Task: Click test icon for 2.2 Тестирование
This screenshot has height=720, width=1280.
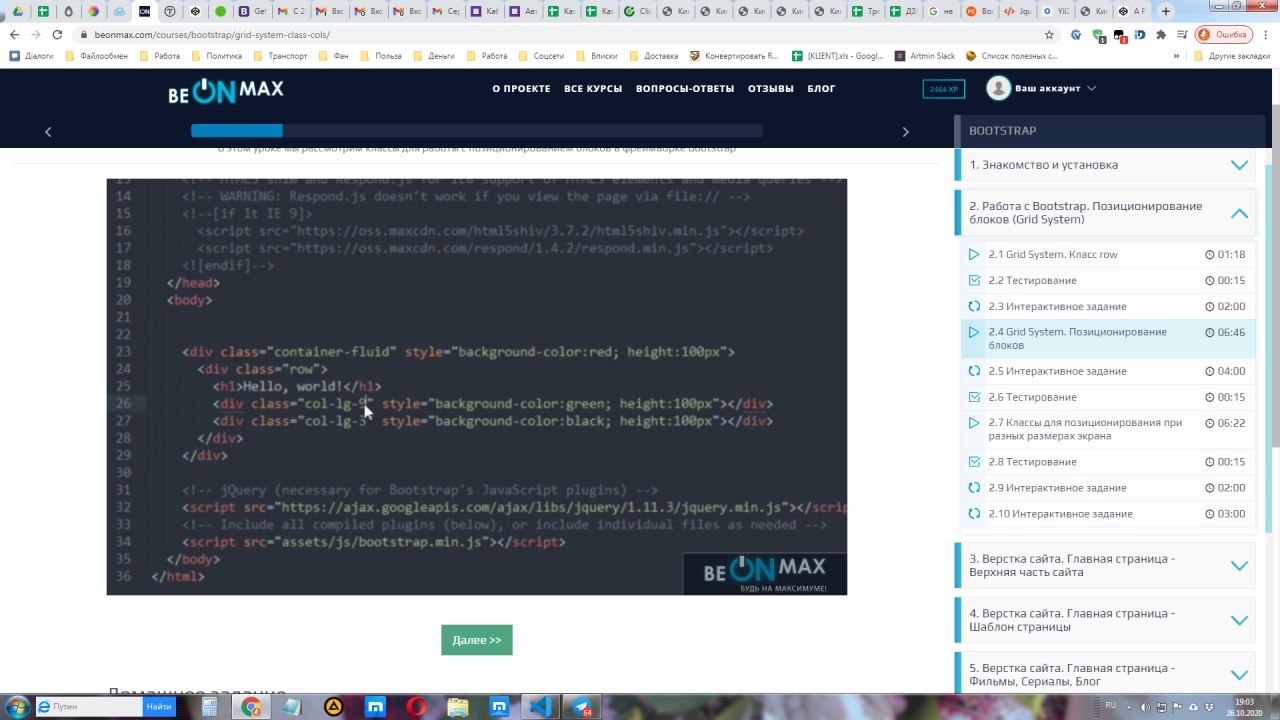Action: click(x=974, y=280)
